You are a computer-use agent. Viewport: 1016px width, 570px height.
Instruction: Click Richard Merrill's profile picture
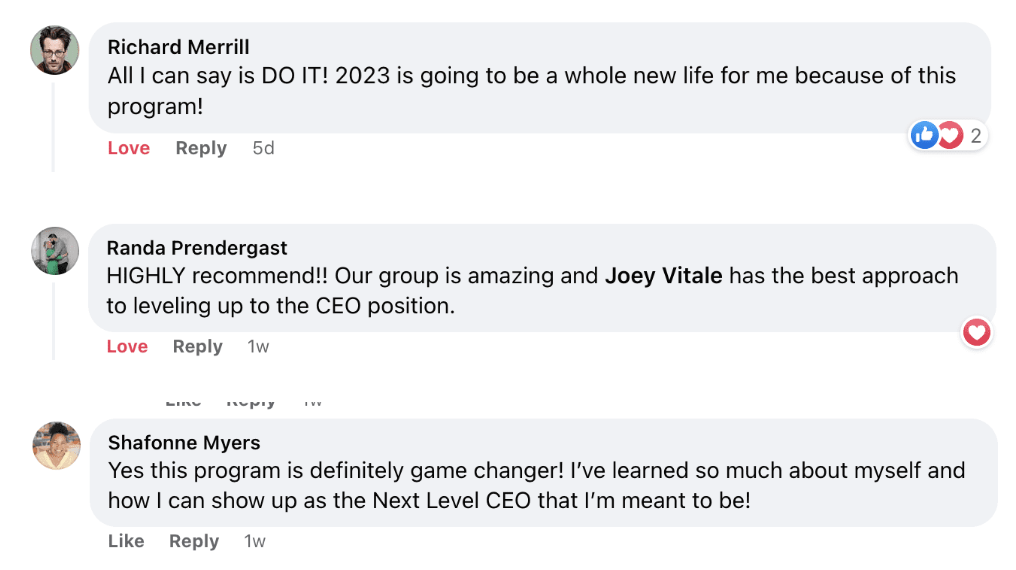click(x=55, y=50)
